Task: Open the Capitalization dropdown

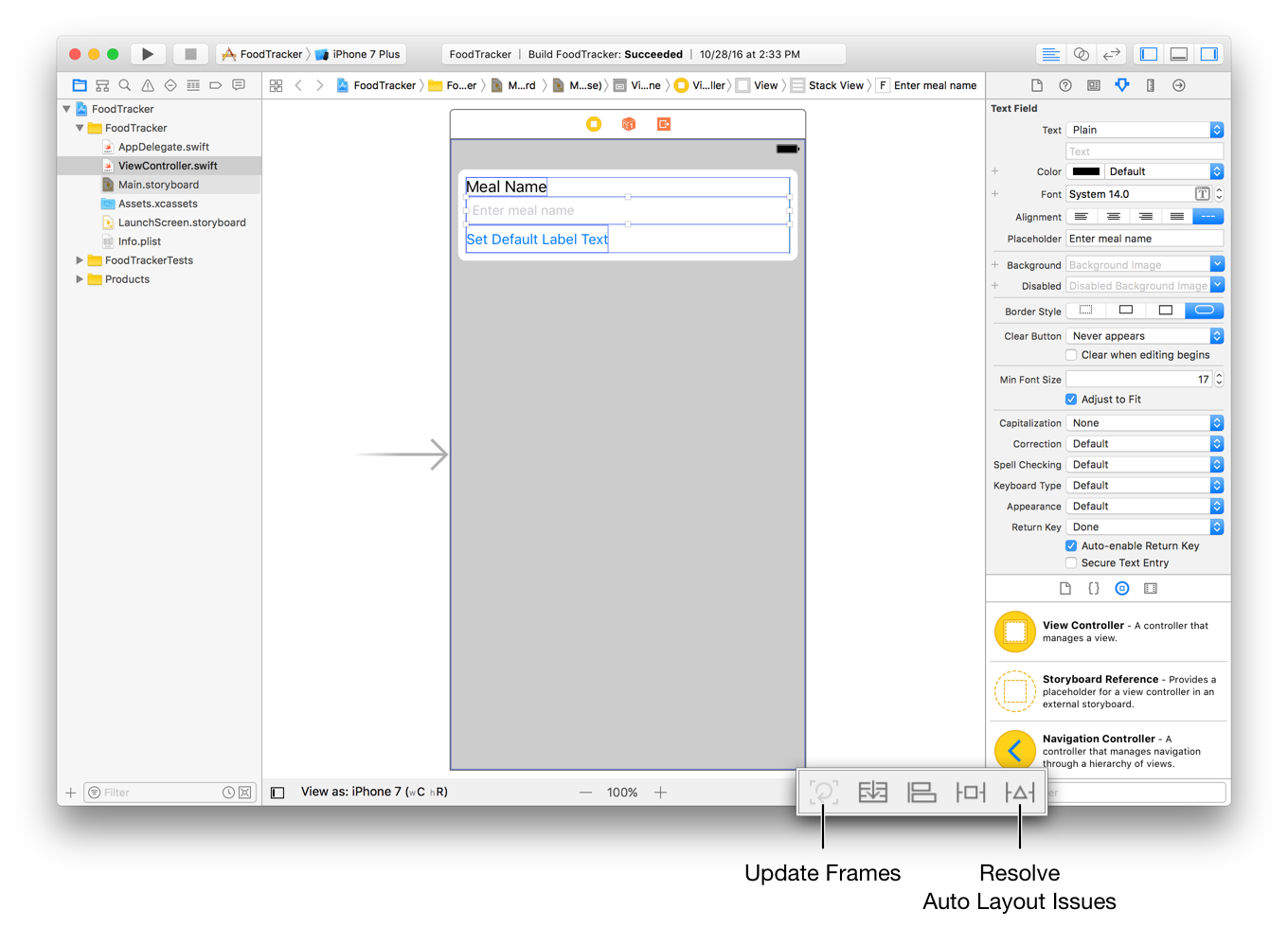Action: point(1145,423)
